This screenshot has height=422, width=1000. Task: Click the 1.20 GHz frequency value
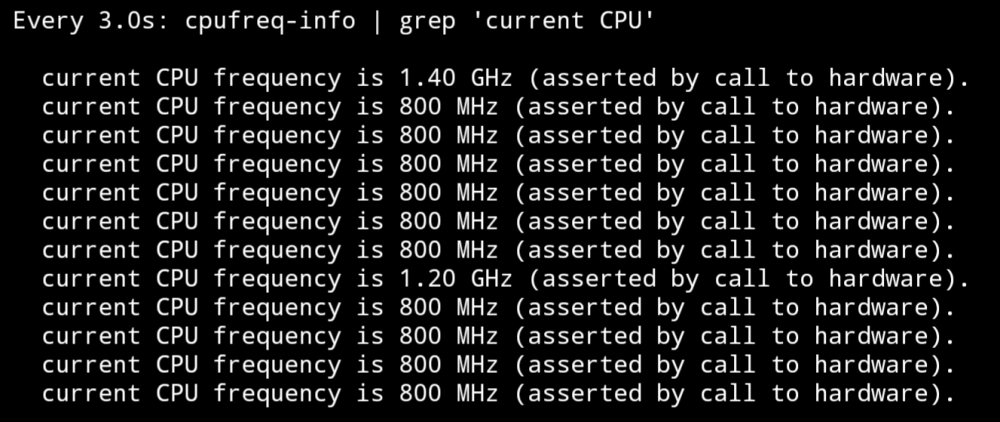(x=455, y=279)
